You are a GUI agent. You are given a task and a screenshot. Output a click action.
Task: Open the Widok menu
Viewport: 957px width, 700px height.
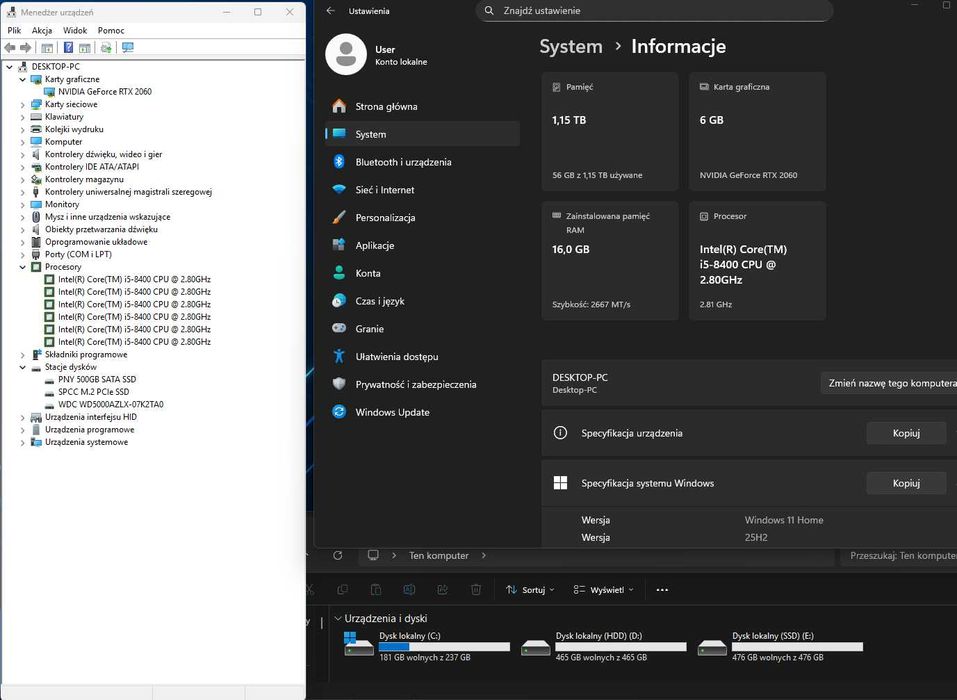point(75,30)
